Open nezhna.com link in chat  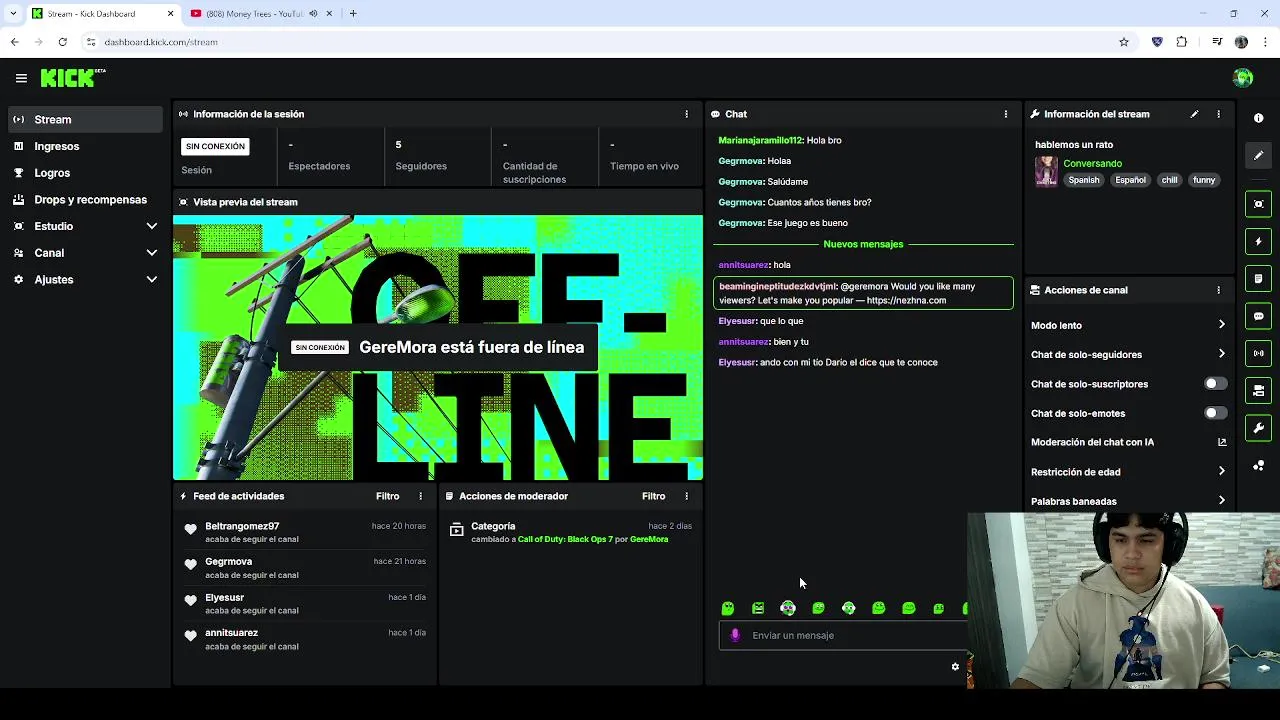pos(906,300)
